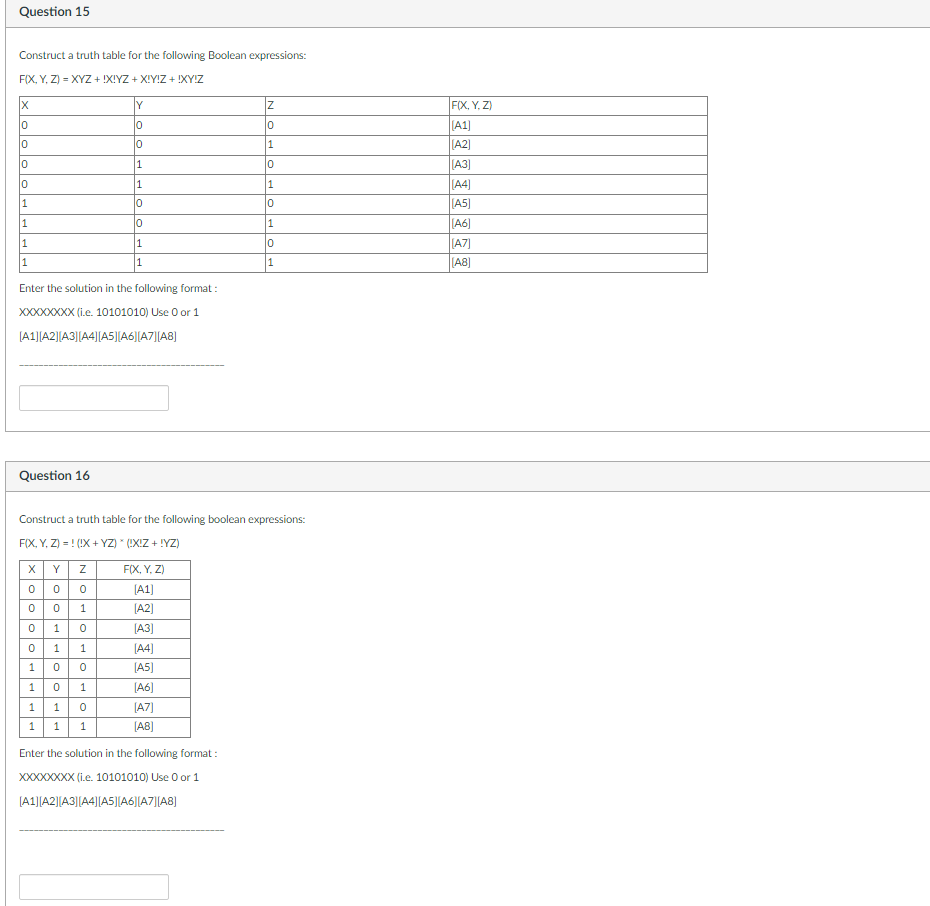The width and height of the screenshot is (930, 906).
Task: Click the dashed separator line above Question 15 input
Action: tap(122, 363)
